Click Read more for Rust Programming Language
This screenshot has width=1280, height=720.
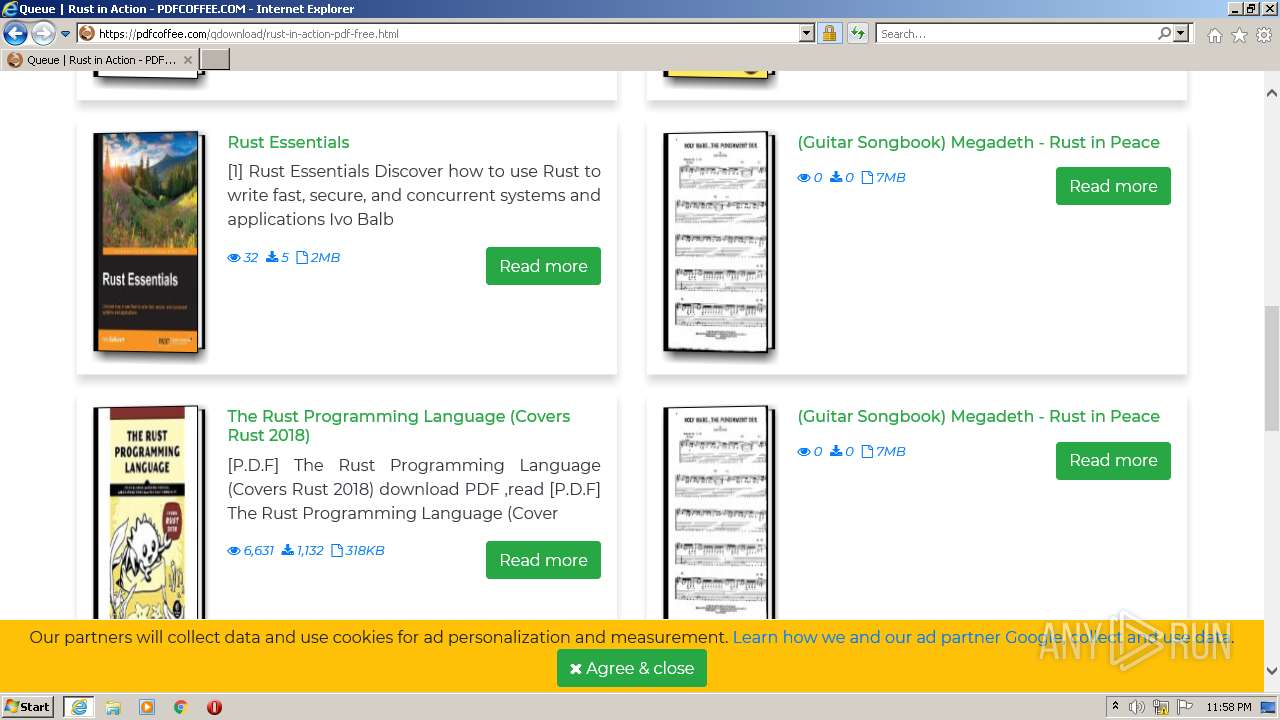click(543, 560)
